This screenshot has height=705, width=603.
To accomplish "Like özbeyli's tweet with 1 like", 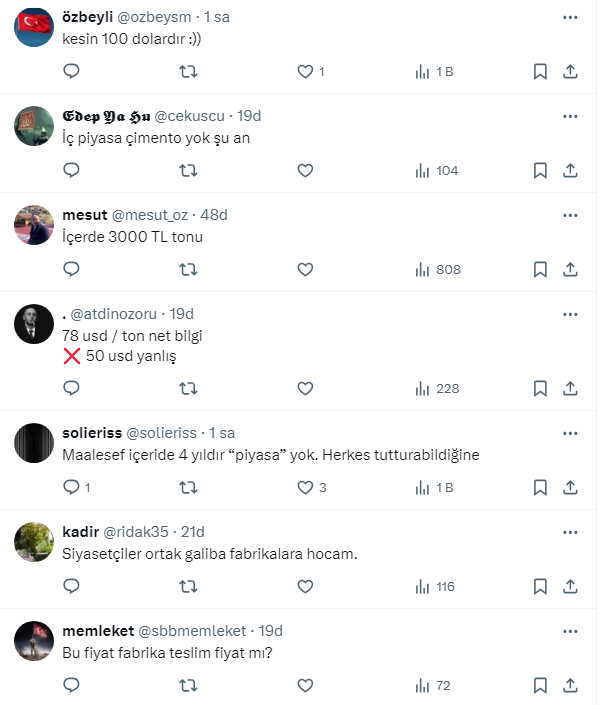I will [306, 72].
